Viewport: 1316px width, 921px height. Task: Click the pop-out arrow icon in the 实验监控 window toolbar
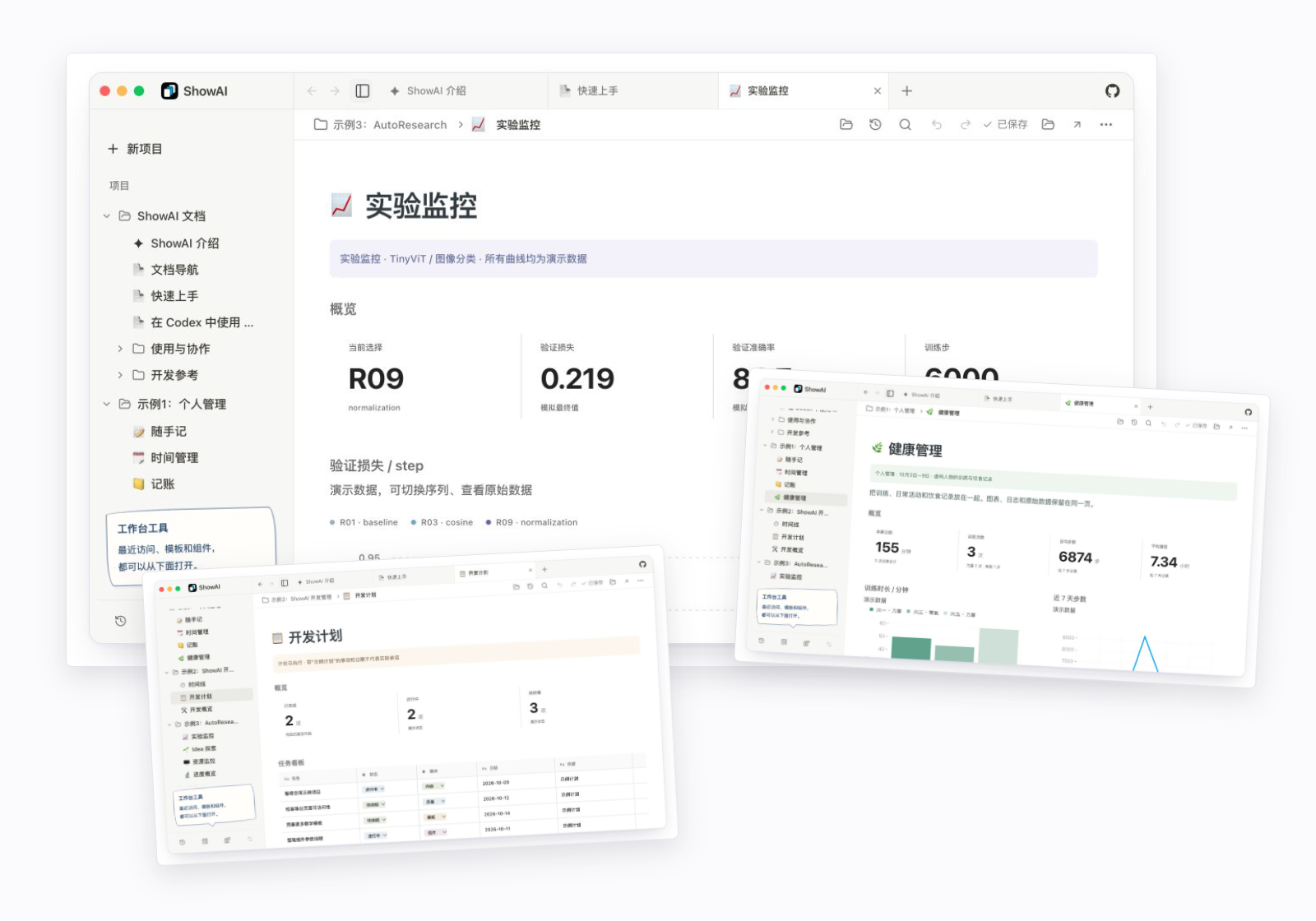(1077, 125)
